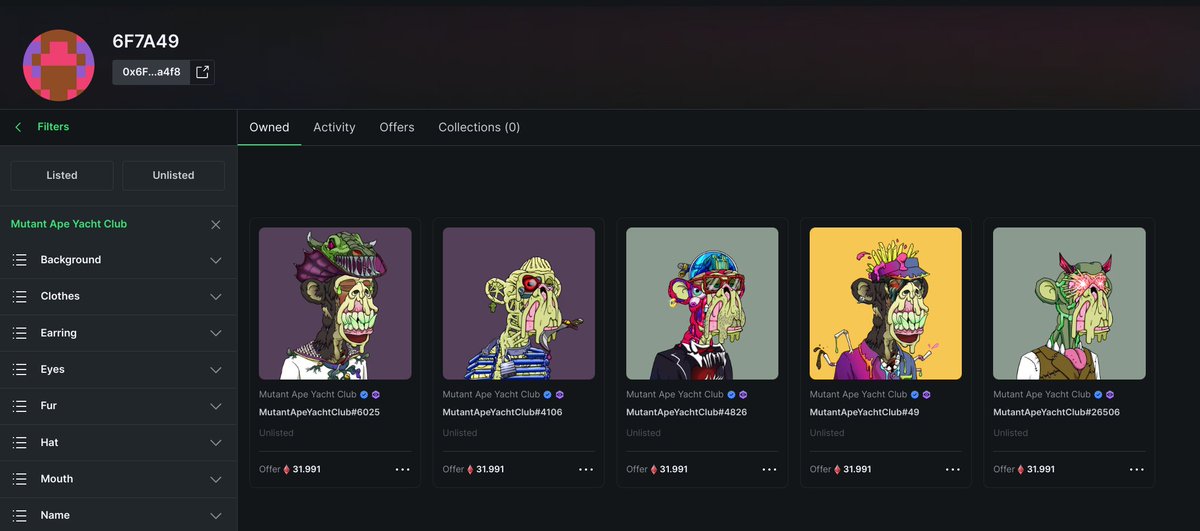Click the Eyes filter list icon
1200x531 pixels.
19,369
